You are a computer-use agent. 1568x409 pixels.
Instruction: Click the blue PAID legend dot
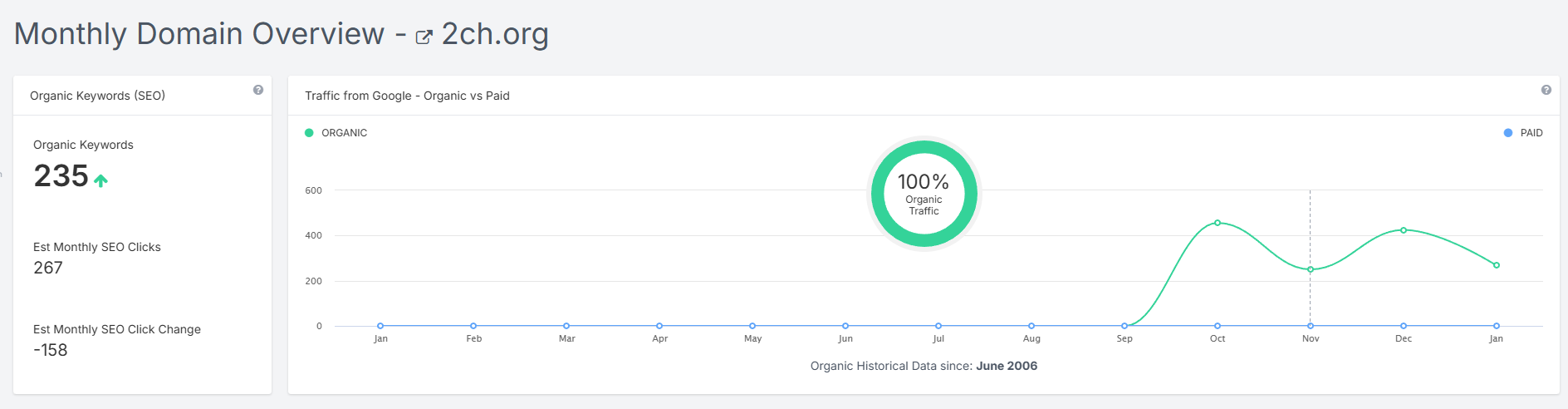[1508, 133]
